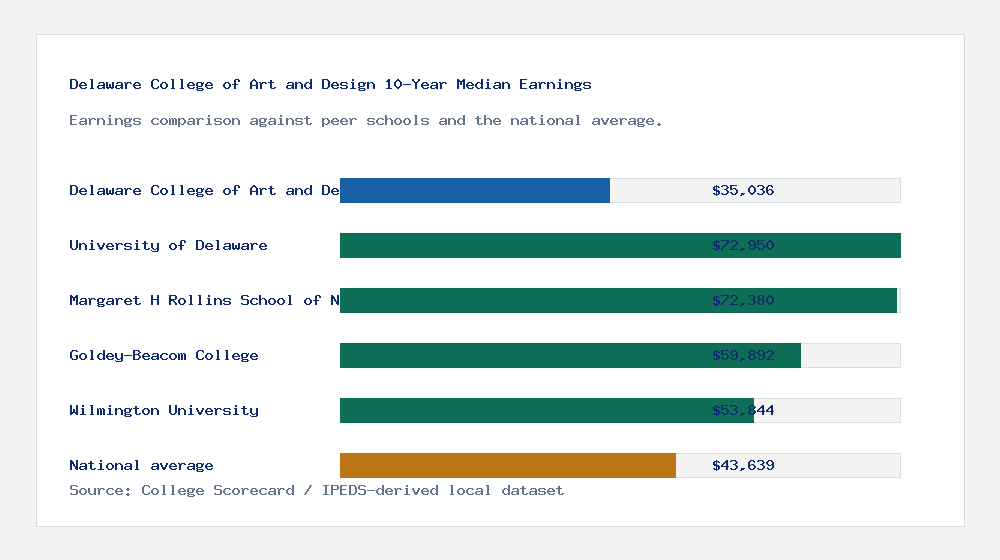
Task: Click the '$53,844' value
Action: pos(743,410)
